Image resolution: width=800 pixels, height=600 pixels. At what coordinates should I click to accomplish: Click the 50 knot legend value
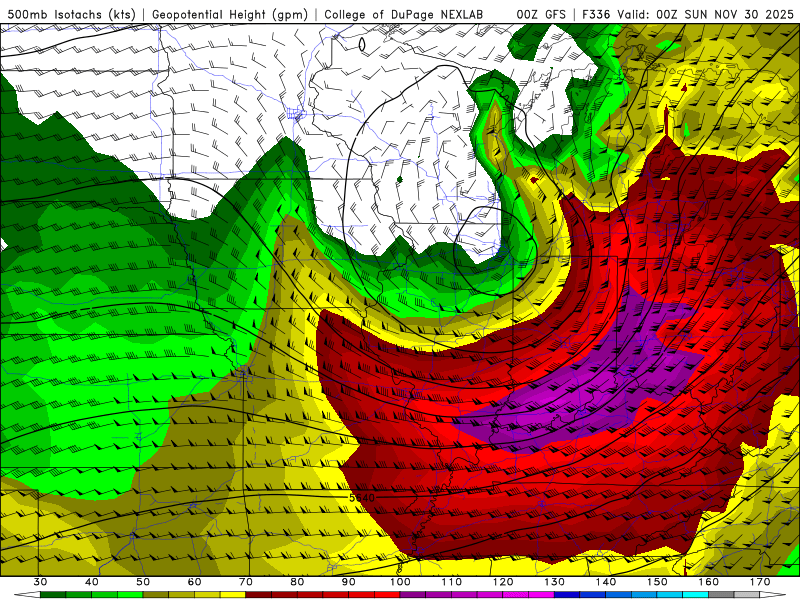[x=143, y=582]
